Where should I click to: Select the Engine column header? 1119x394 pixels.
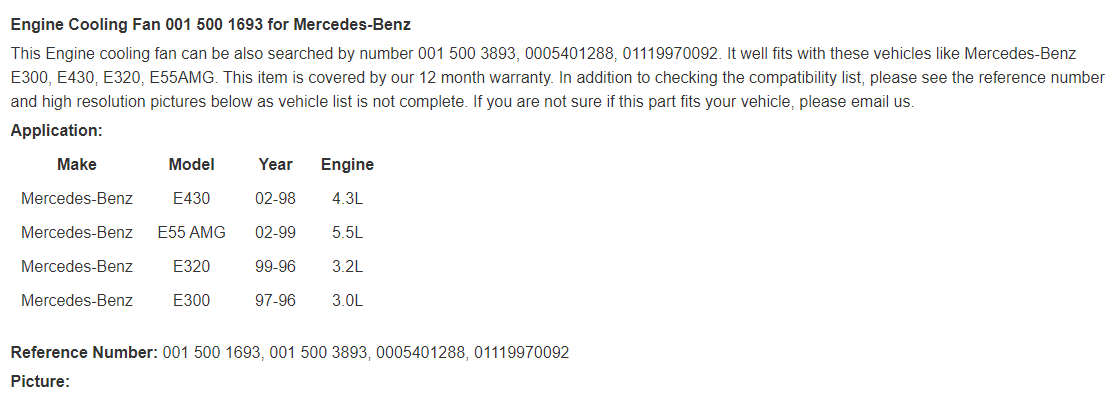[348, 165]
